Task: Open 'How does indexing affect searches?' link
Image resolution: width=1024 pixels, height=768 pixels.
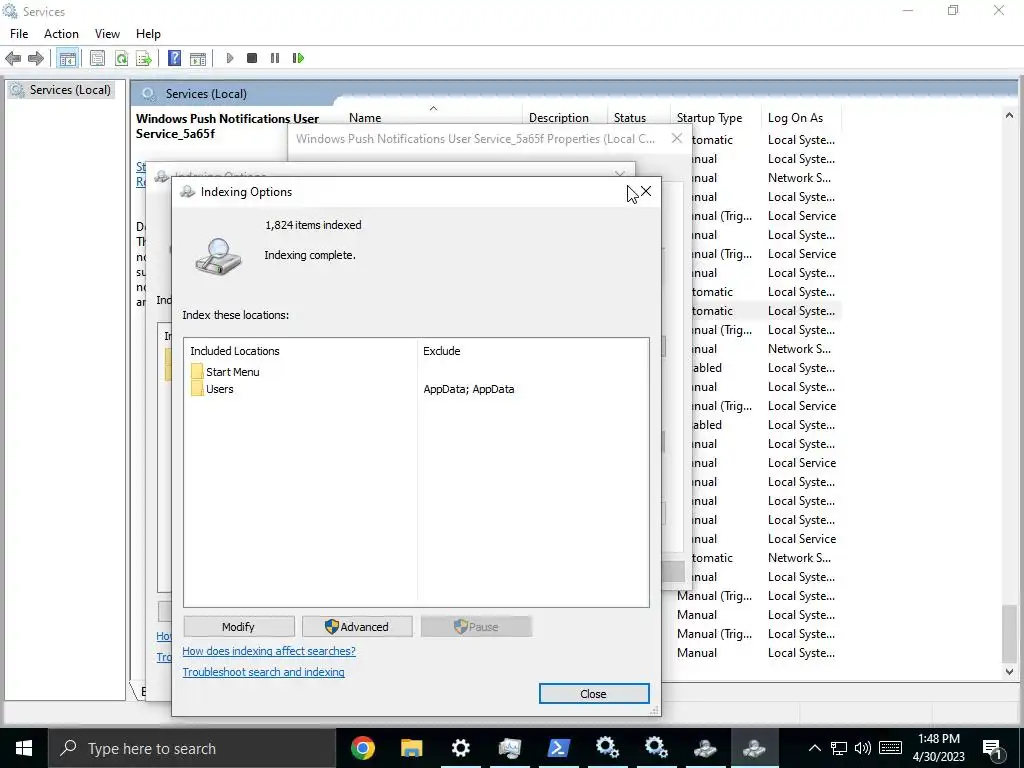Action: [269, 651]
